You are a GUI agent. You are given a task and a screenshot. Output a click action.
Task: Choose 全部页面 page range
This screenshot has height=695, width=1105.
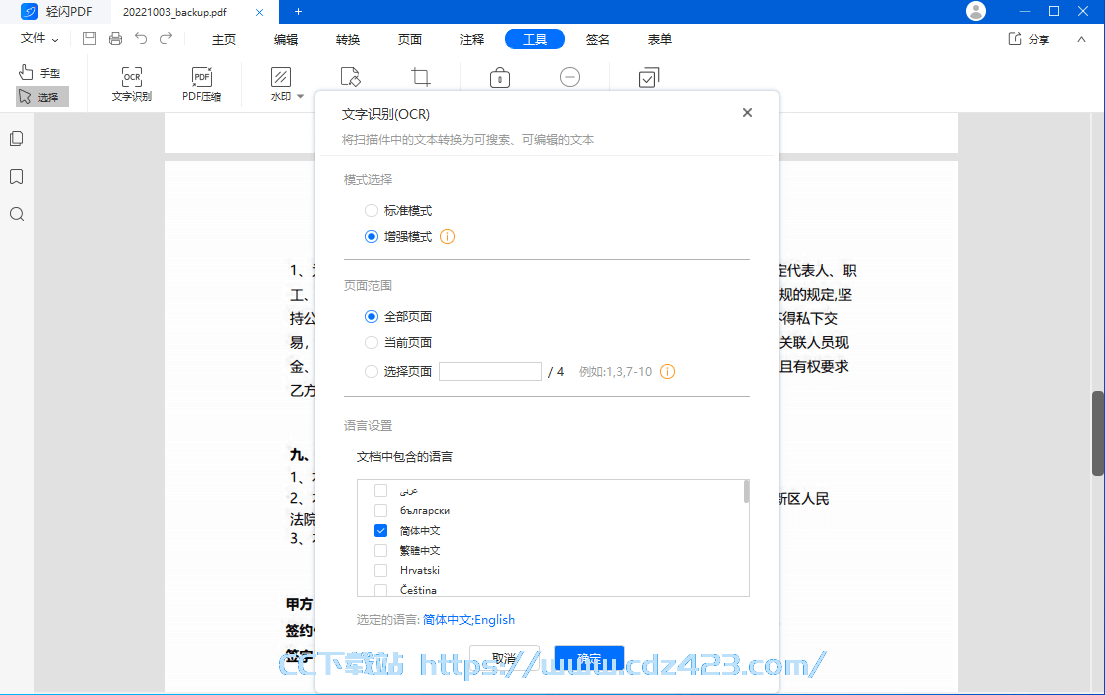click(371, 316)
